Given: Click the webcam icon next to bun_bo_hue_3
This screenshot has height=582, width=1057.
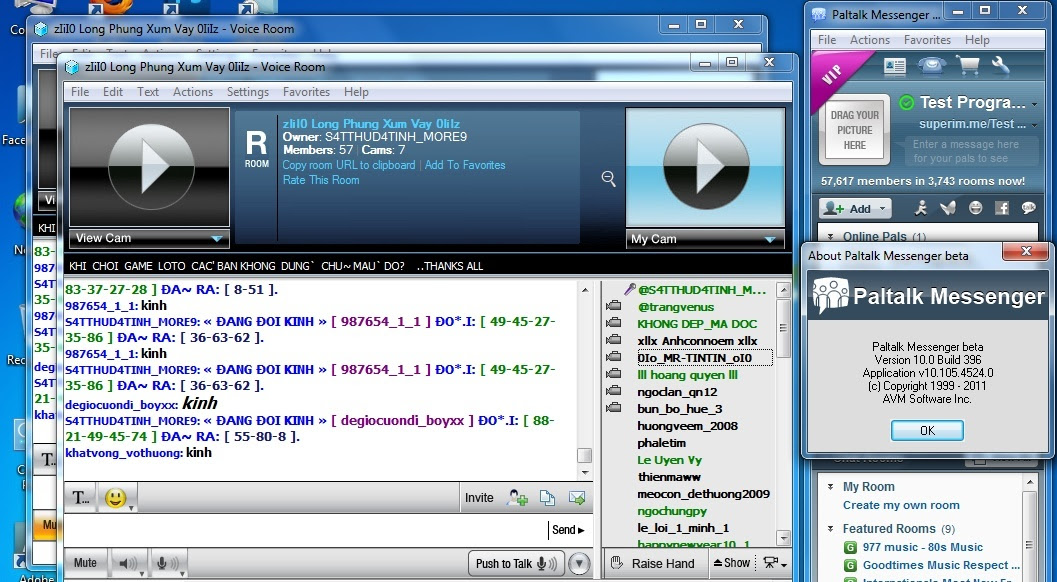Looking at the screenshot, I should click(613, 408).
